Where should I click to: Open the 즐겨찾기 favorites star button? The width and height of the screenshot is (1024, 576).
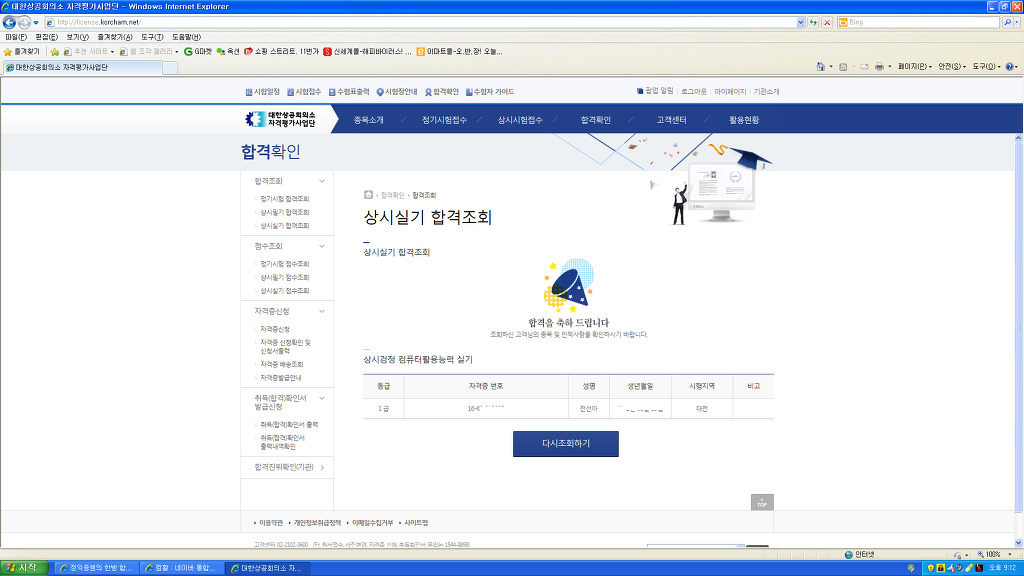click(22, 52)
